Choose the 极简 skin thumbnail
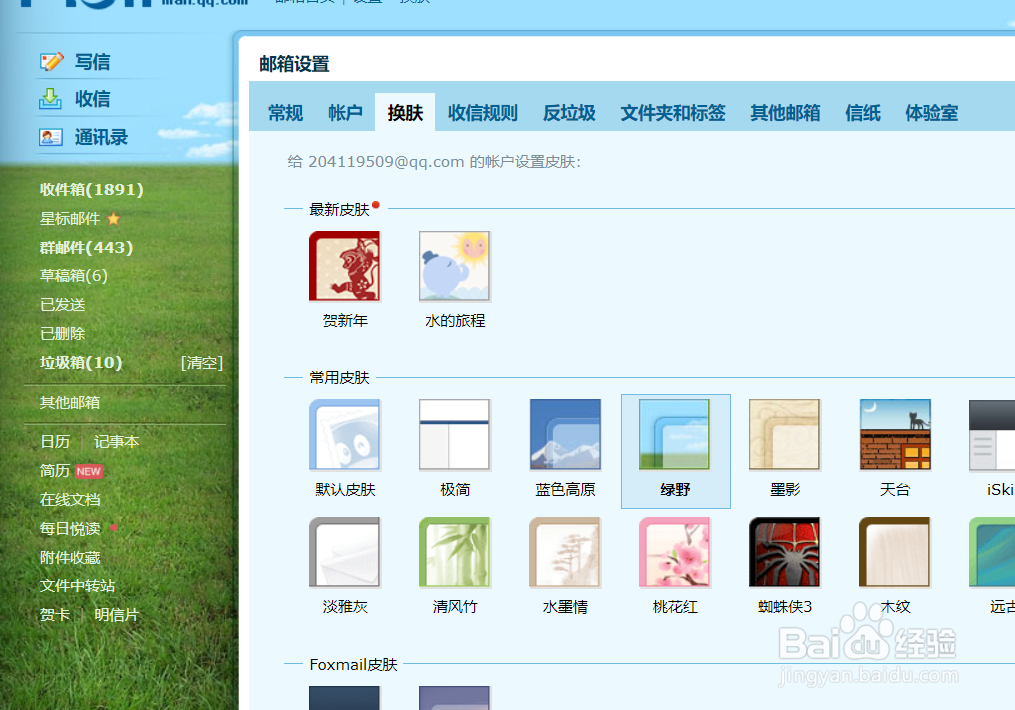This screenshot has width=1015, height=710. click(454, 434)
